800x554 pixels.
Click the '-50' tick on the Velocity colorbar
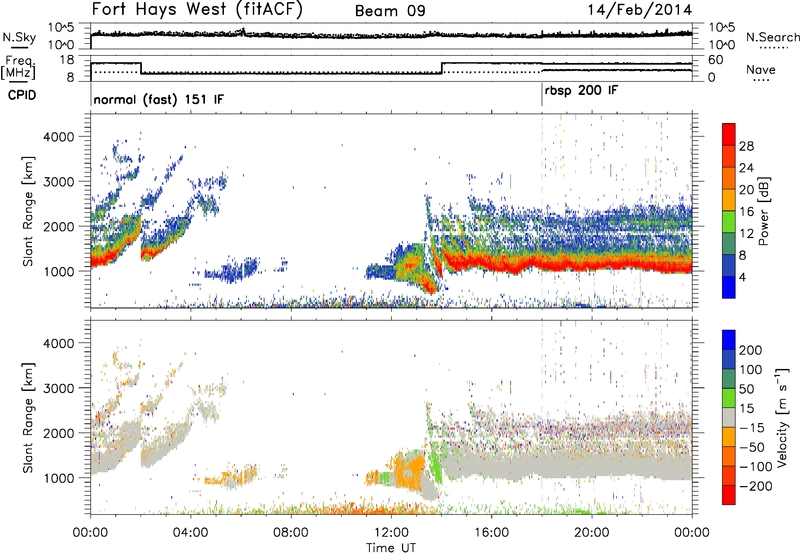click(752, 447)
